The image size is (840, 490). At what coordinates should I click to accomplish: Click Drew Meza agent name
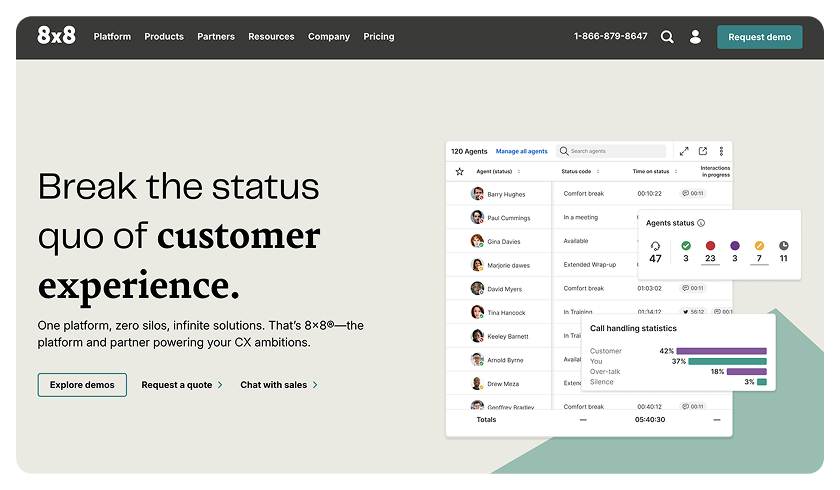(503, 384)
